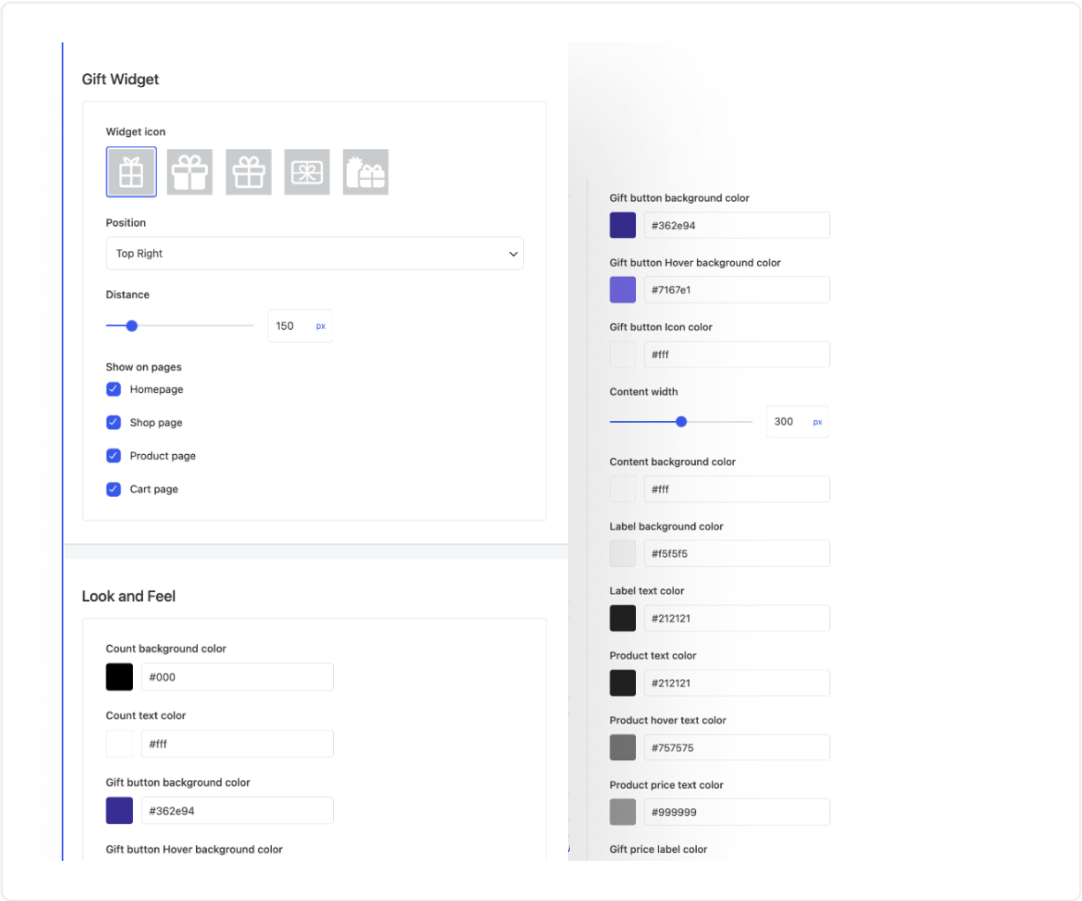Open the Count background color black swatch
The image size is (1082, 901).
pos(119,677)
